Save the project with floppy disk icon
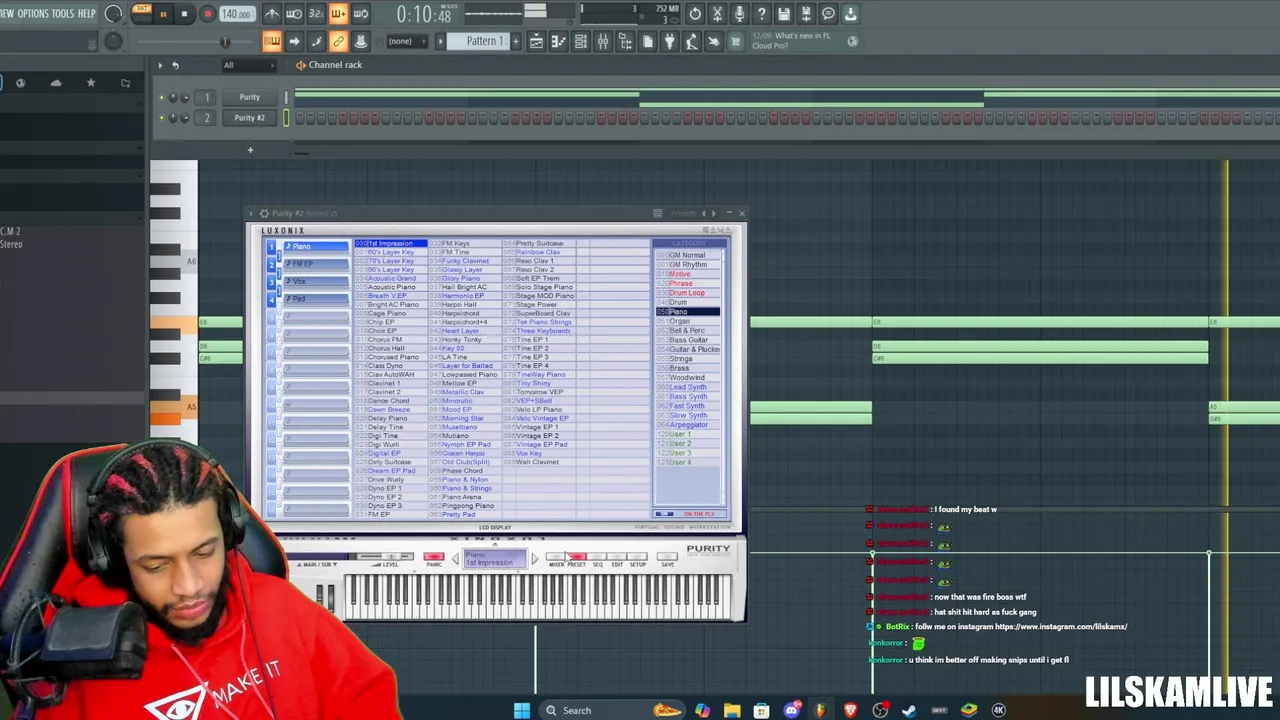 click(x=784, y=14)
